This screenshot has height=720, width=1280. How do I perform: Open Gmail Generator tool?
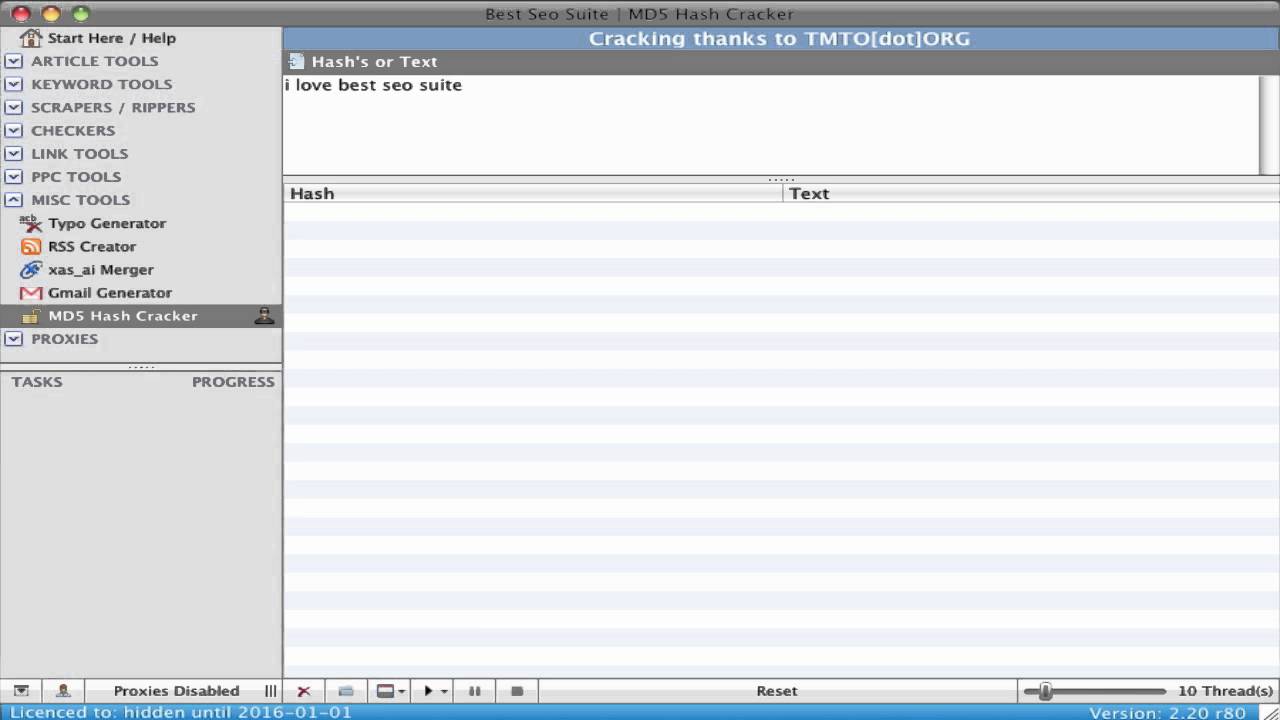coord(110,293)
